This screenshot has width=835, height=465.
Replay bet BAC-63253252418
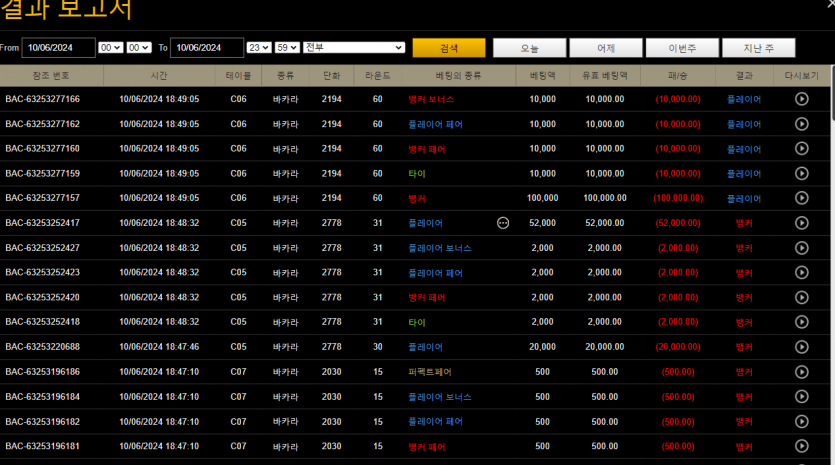801,322
